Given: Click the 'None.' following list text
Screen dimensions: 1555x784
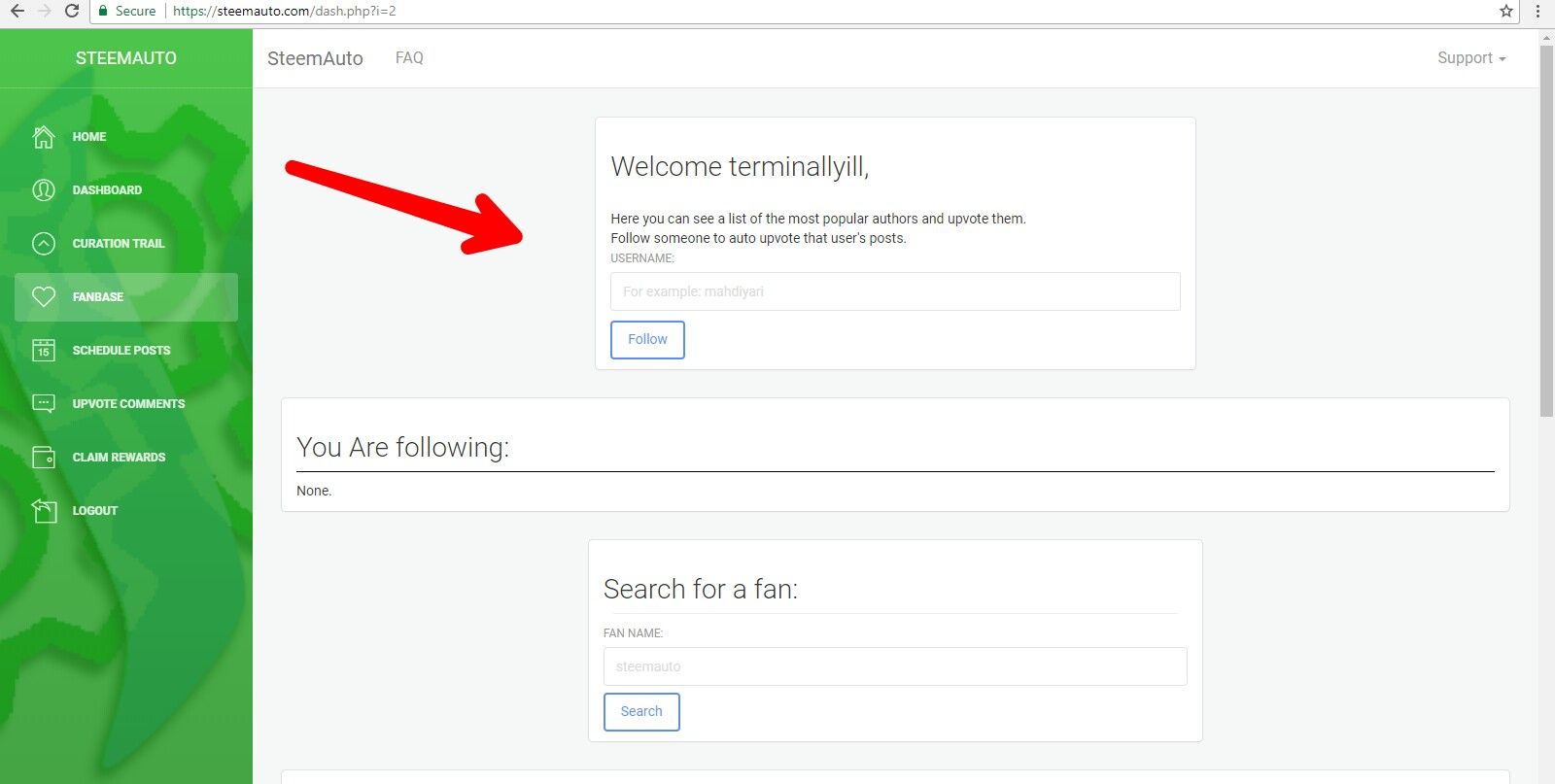Looking at the screenshot, I should (x=314, y=491).
